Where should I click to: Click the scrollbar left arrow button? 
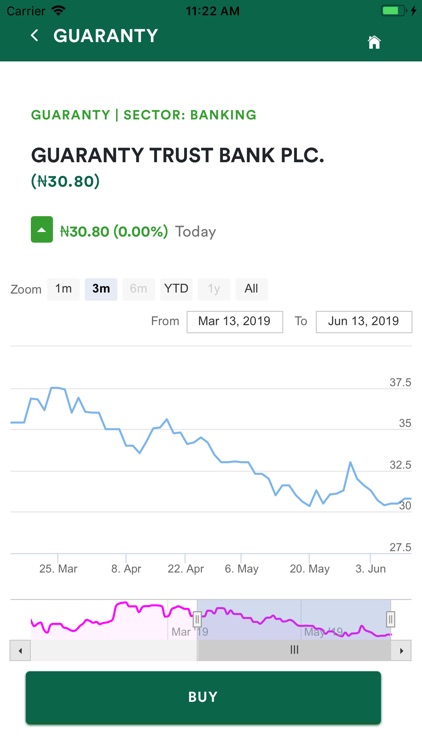tap(20, 651)
